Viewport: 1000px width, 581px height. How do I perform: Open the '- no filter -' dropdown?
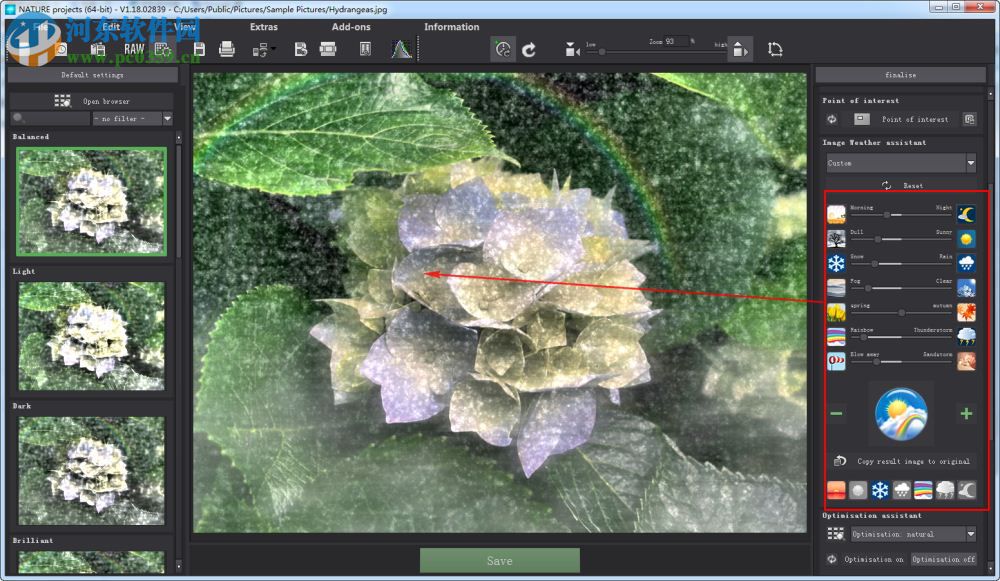(131, 118)
